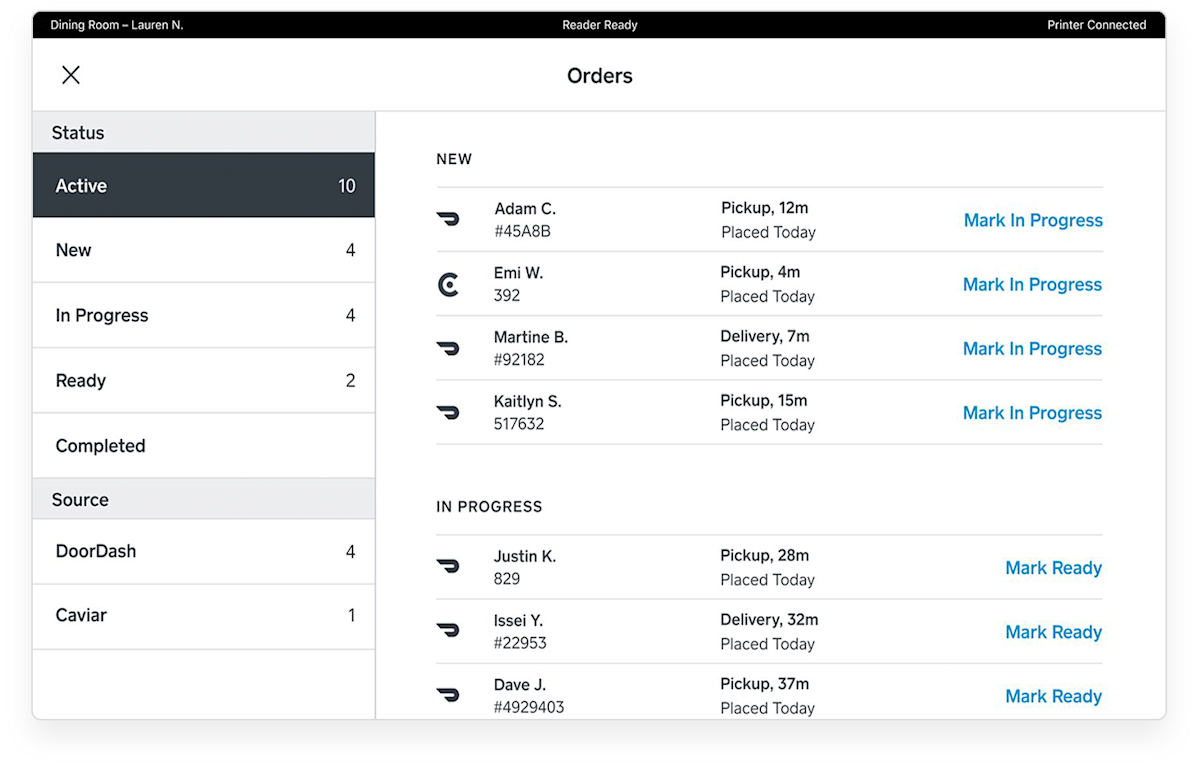1200x764 pixels.
Task: Click DoorDash icon beside Issei Y.
Action: point(448,630)
